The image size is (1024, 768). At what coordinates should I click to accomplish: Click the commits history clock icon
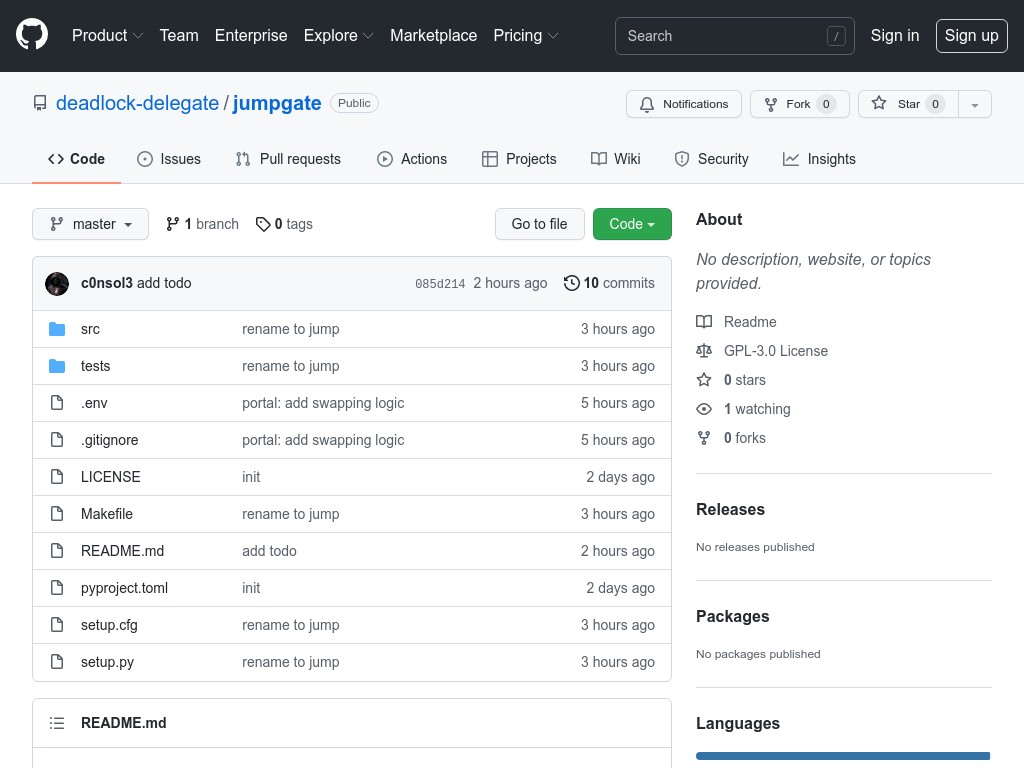point(571,283)
